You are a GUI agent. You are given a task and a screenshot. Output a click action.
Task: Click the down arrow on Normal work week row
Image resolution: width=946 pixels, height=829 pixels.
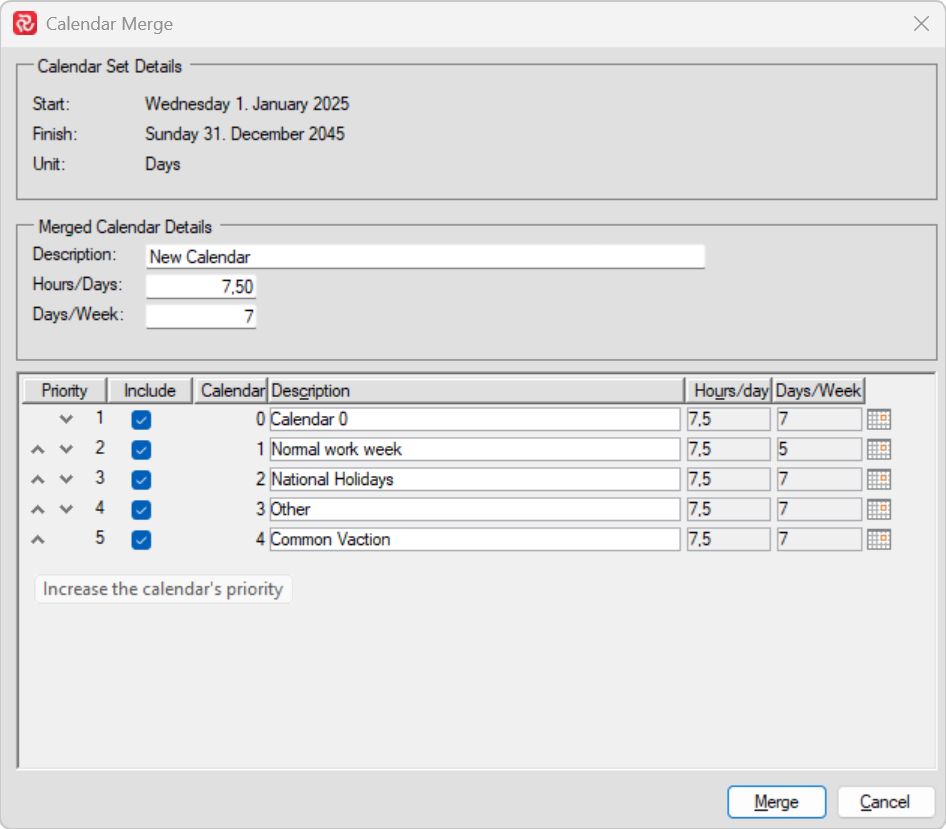(x=65, y=449)
